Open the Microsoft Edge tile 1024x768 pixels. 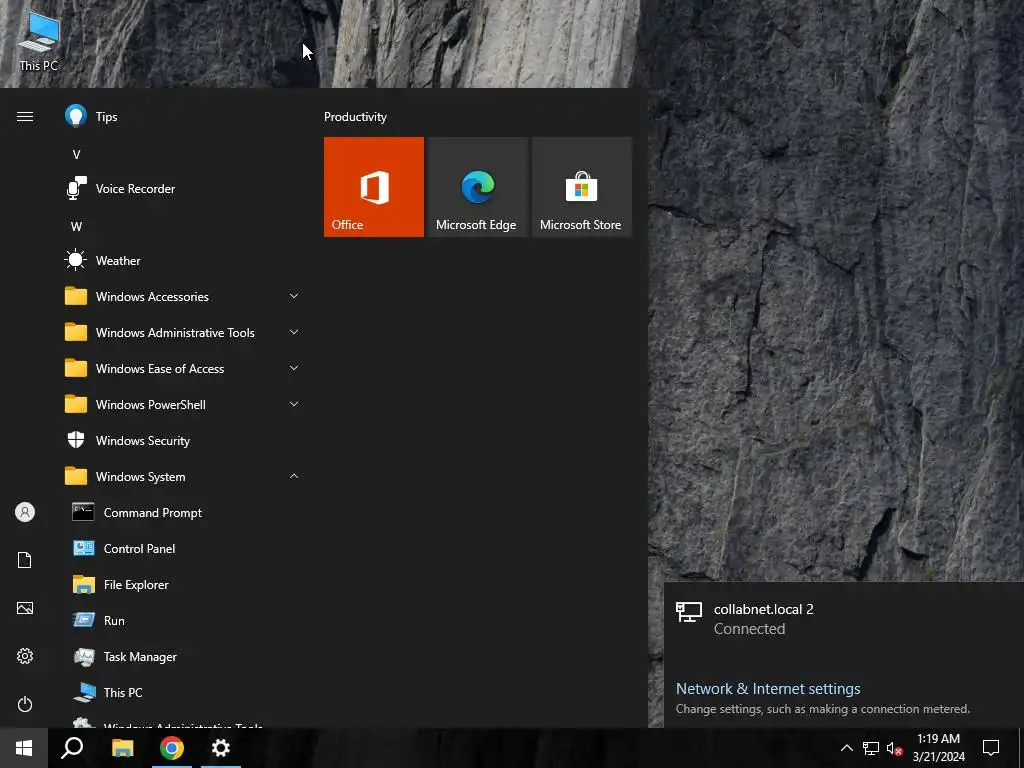[477, 187]
